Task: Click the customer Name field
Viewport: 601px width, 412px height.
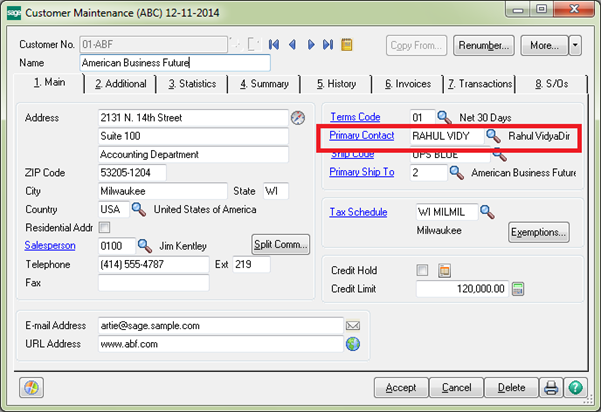Action: [175, 63]
